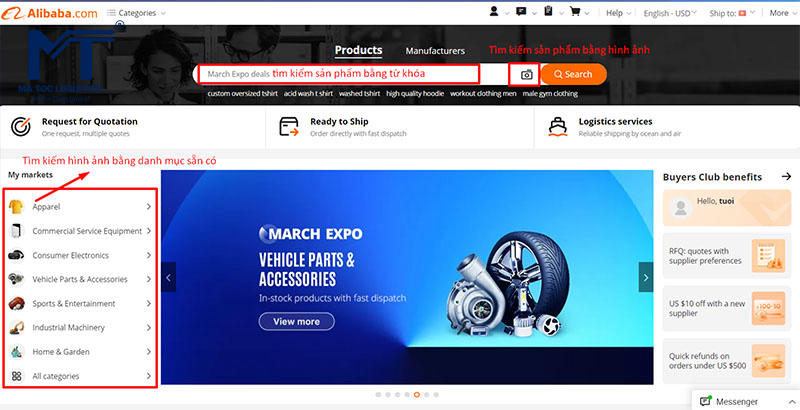The image size is (800, 410).
Task: Click the Request for Quotation target icon
Action: point(20,126)
